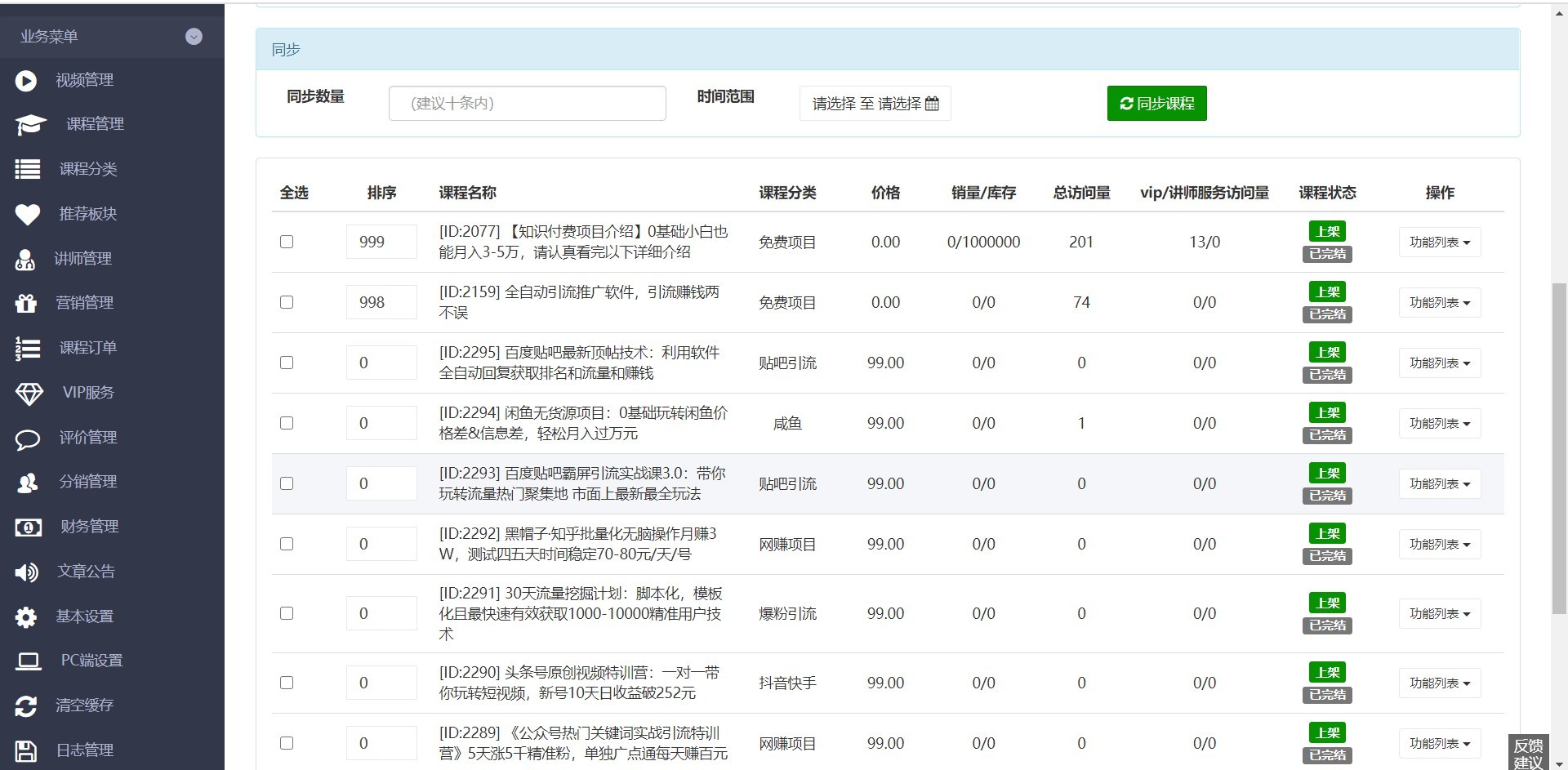Open the 时间范围 date range picker
The height and width of the screenshot is (770, 1568).
tap(875, 104)
